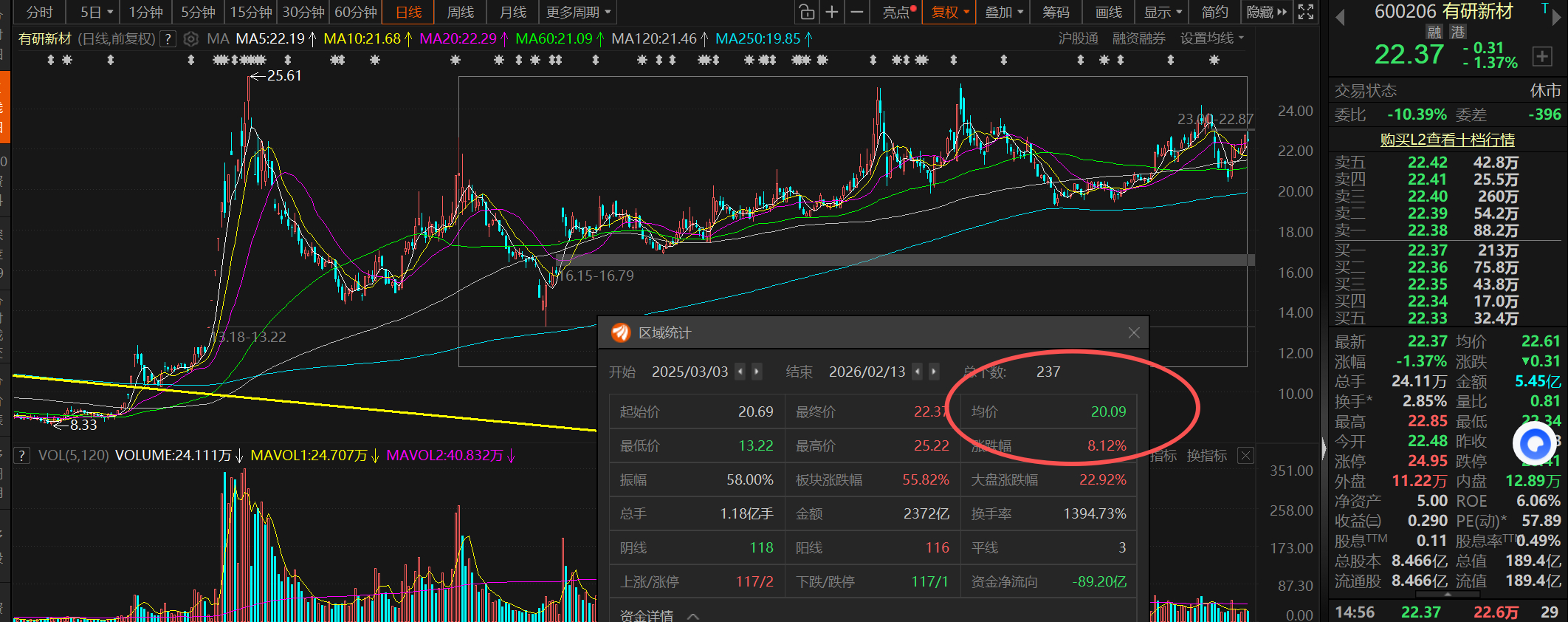Click MAVOL1:24.707万 label
This screenshot has height=622, width=1568.
[x=314, y=456]
